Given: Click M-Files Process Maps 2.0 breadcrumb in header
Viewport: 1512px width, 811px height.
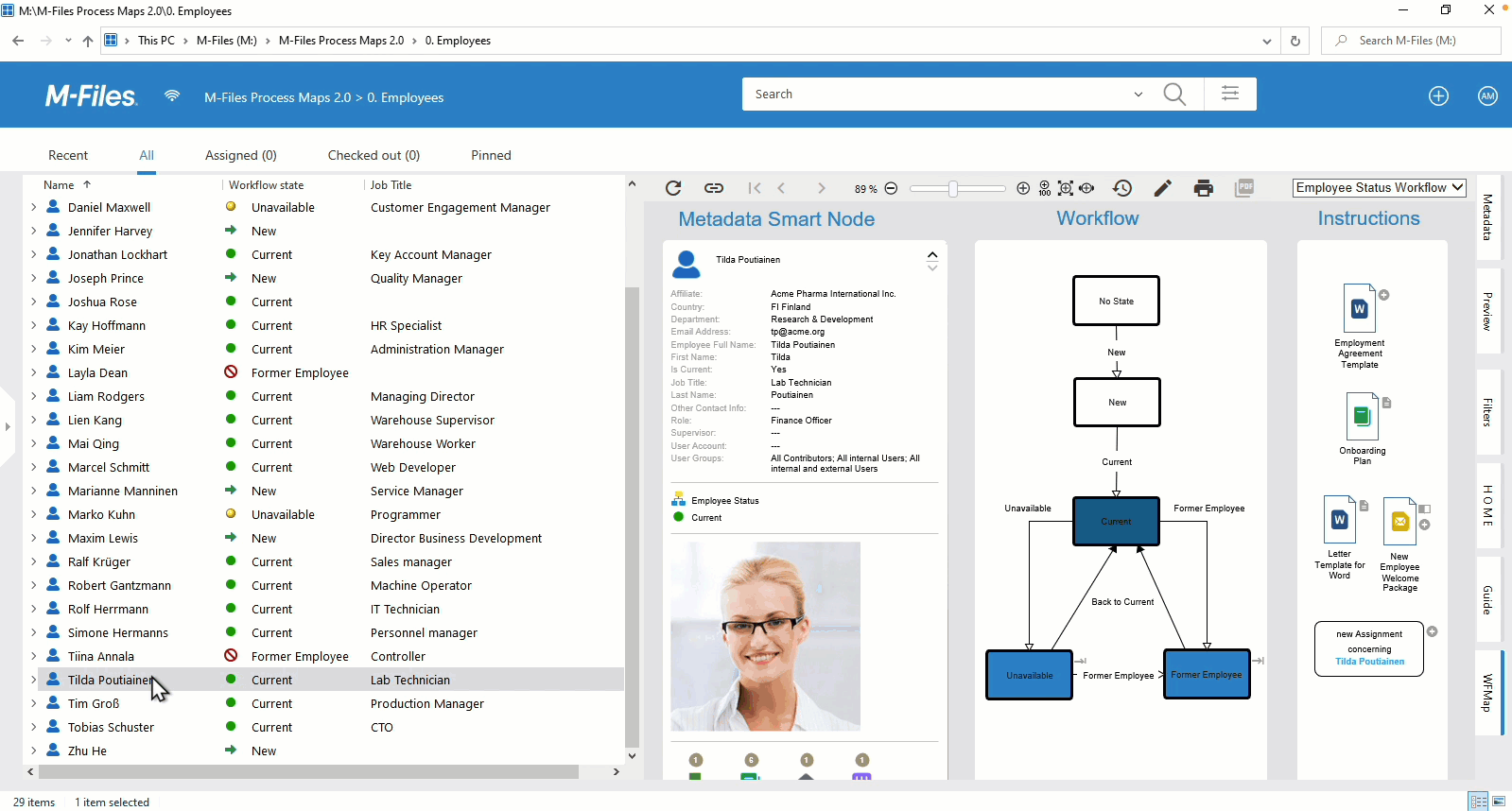Looking at the screenshot, I should [x=277, y=97].
